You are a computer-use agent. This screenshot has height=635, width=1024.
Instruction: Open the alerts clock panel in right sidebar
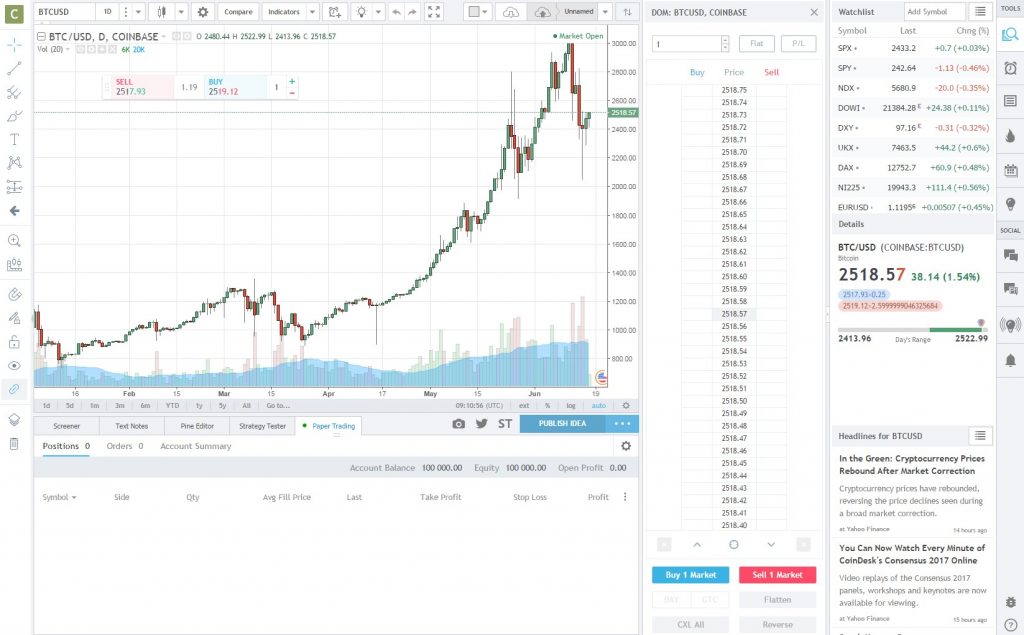[1010, 68]
